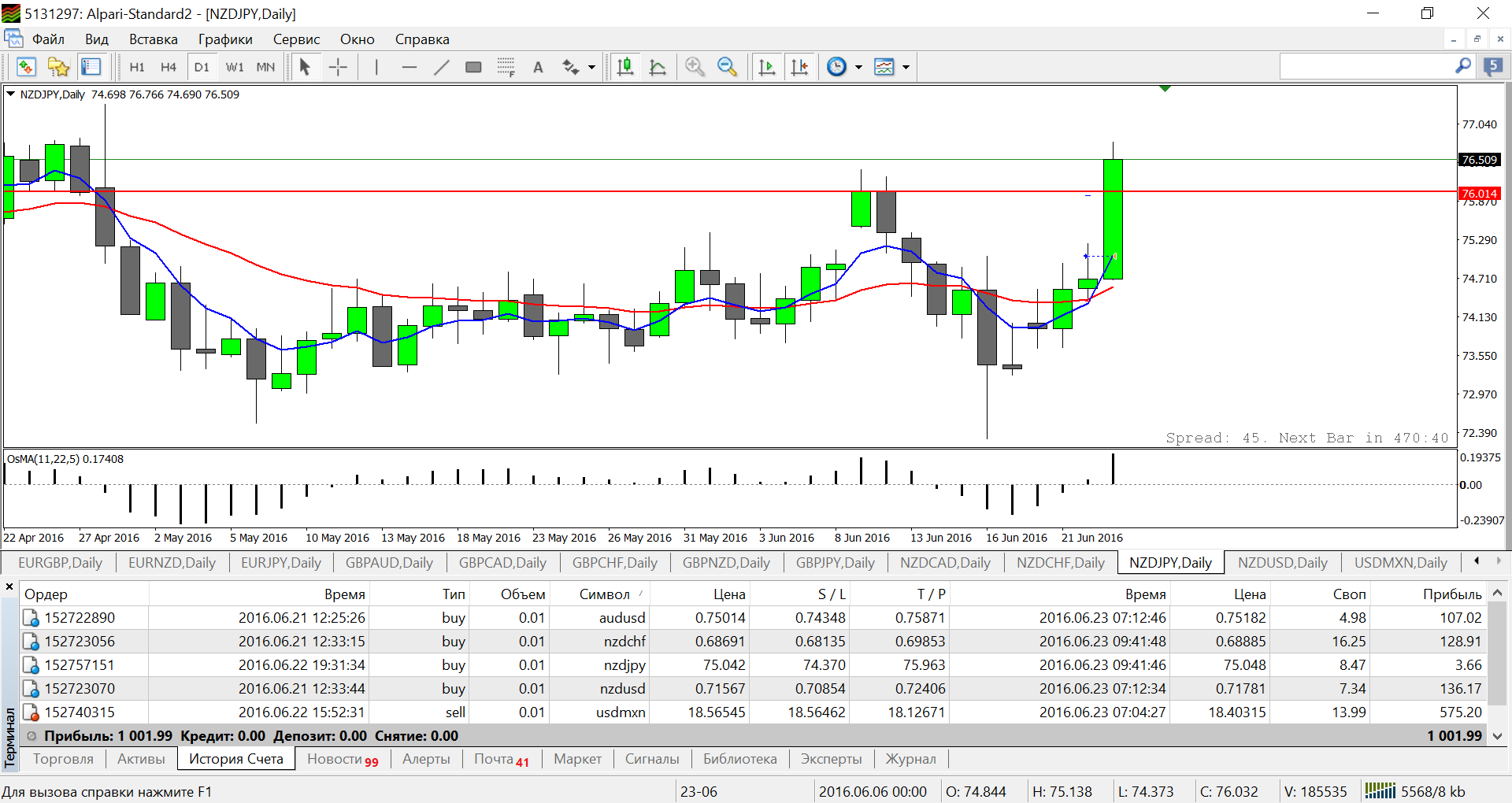Image resolution: width=1512 pixels, height=803 pixels.
Task: Open the community chat icon
Action: pos(1493,67)
